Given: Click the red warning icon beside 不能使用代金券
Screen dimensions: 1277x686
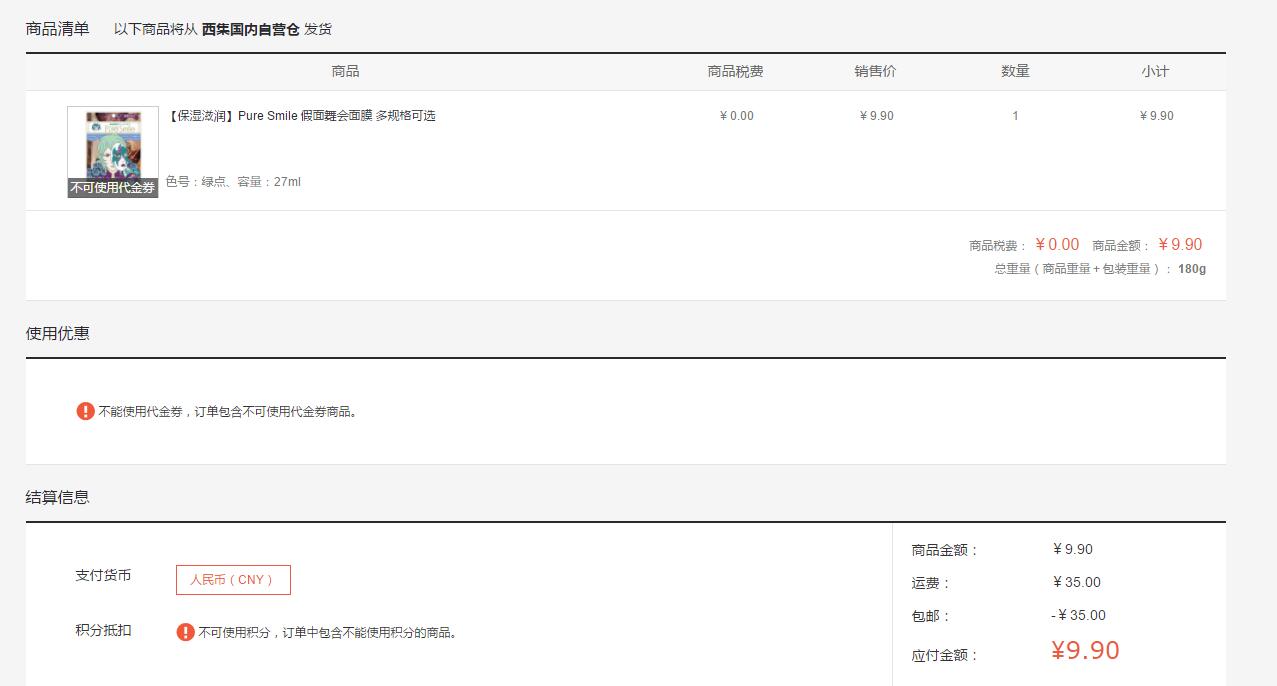Looking at the screenshot, I should point(86,411).
